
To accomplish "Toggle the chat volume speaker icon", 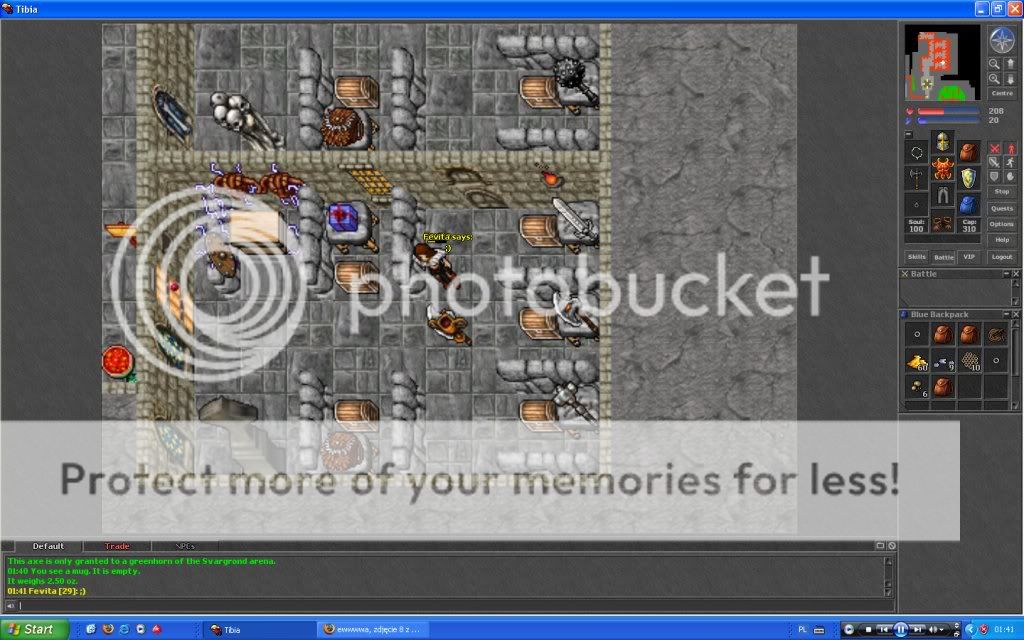I will (x=10, y=606).
